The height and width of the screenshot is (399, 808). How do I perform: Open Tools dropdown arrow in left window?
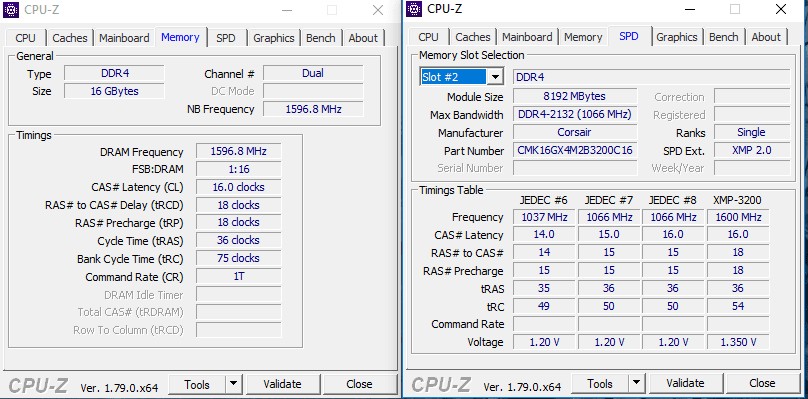click(233, 384)
